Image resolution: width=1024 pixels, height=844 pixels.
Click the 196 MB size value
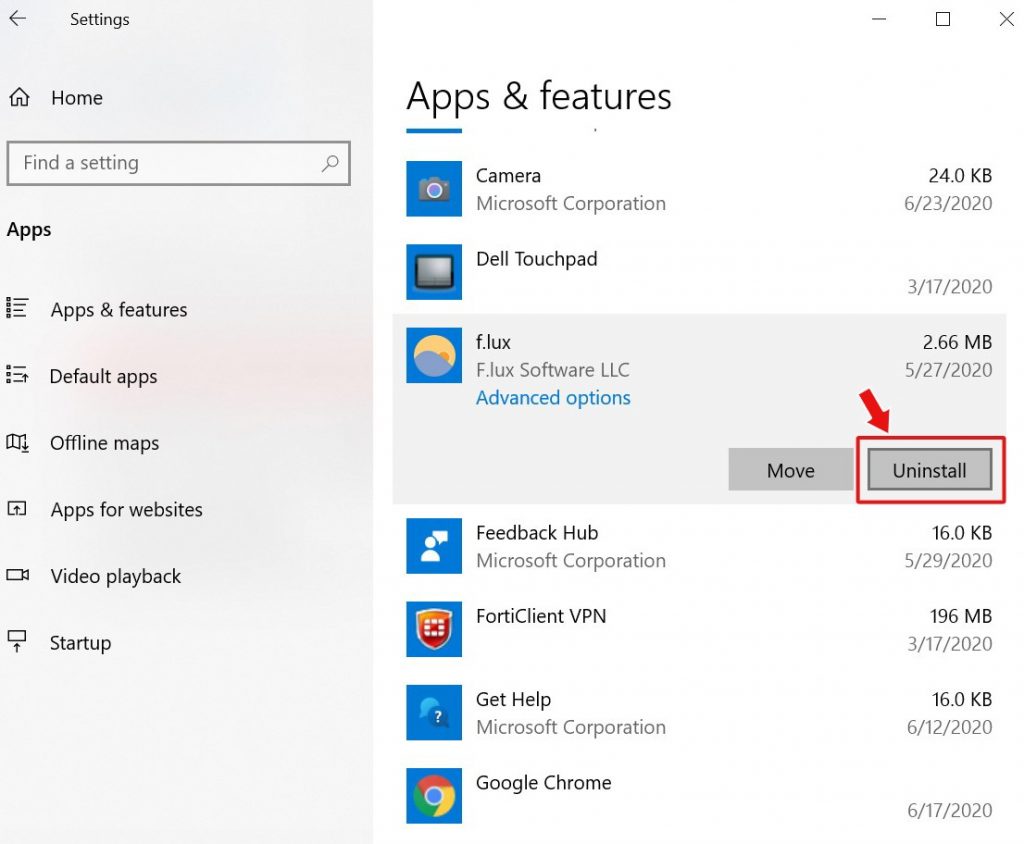tap(961, 616)
